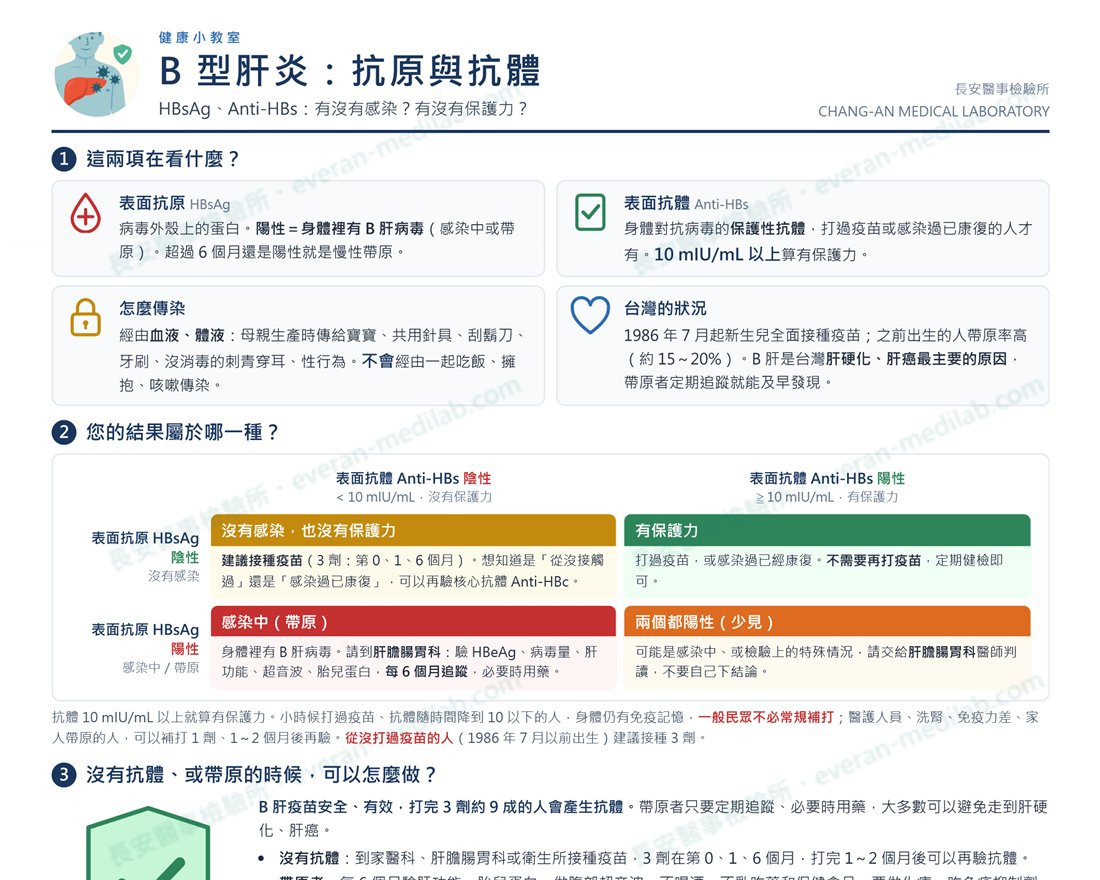Click the red blood drop HBsAg icon

point(86,213)
